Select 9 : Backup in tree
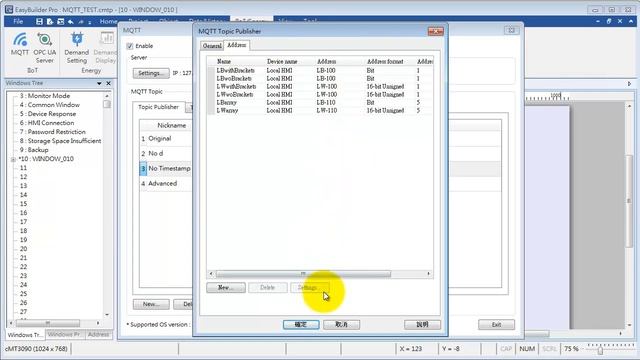 pyautogui.click(x=34, y=150)
